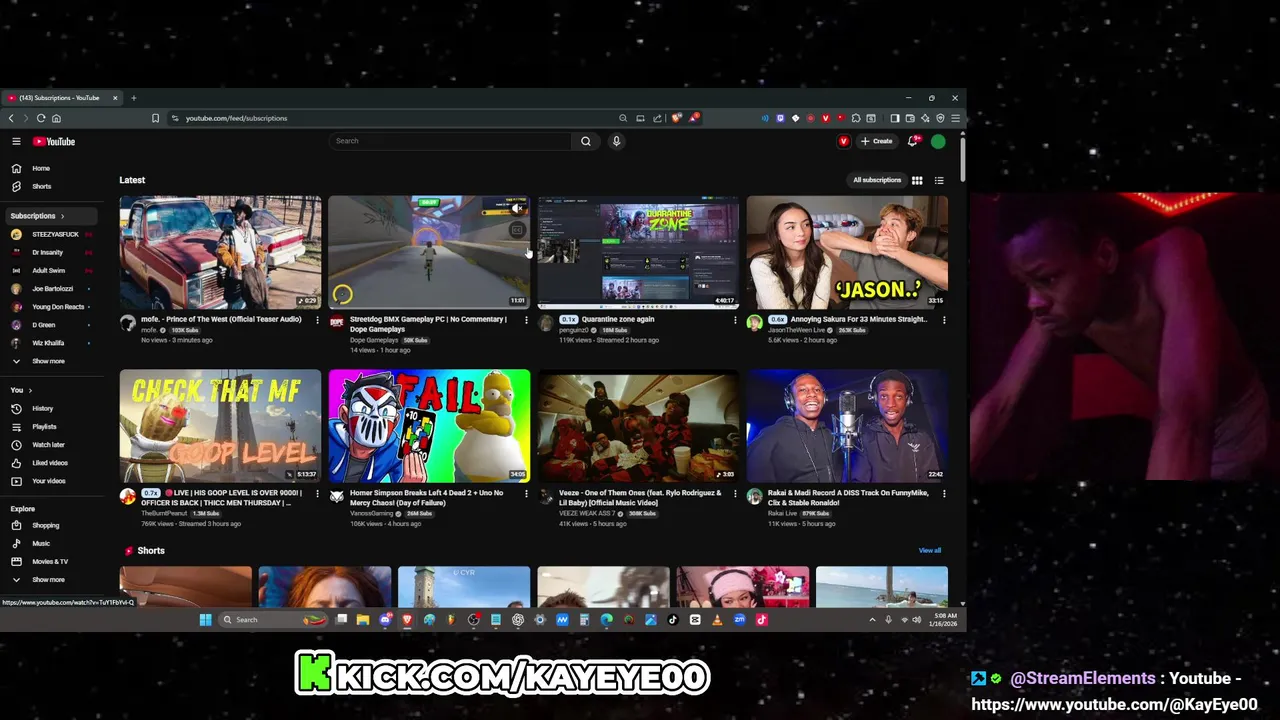Switch to grid view layout
The height and width of the screenshot is (720, 1280).
pyautogui.click(x=917, y=180)
